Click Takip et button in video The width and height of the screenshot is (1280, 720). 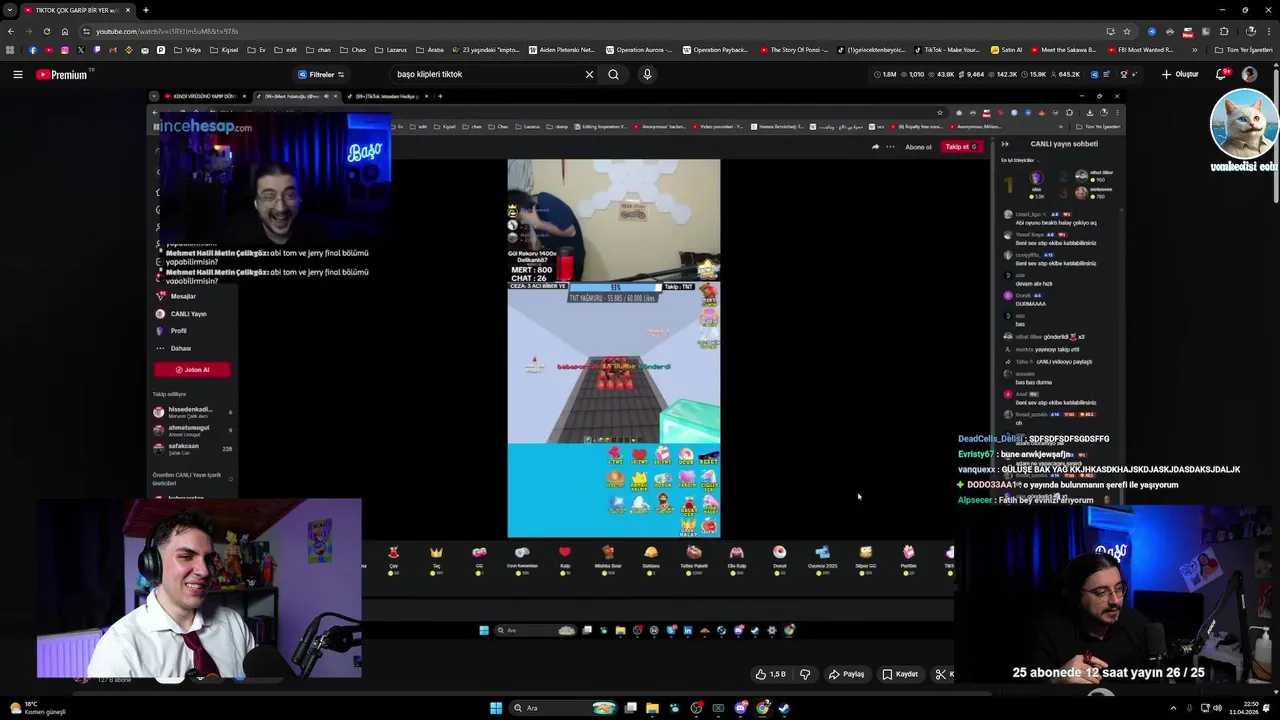click(962, 147)
